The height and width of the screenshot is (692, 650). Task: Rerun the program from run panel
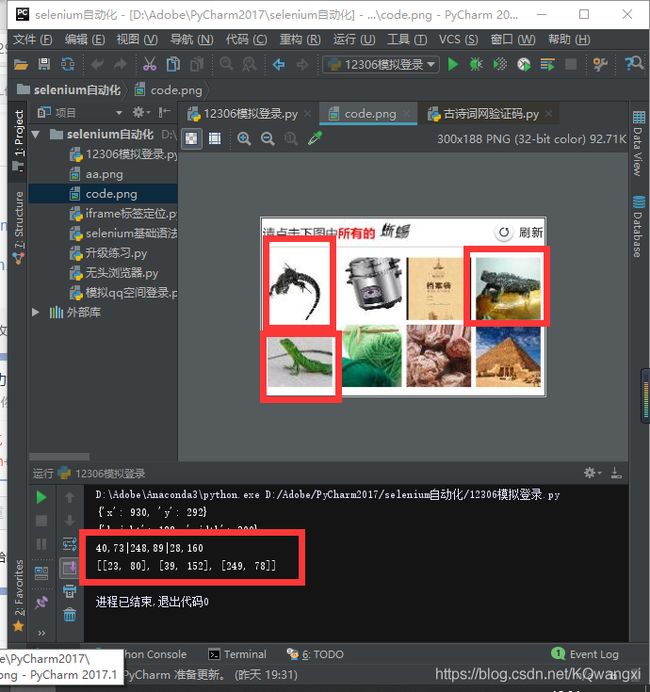(41, 497)
